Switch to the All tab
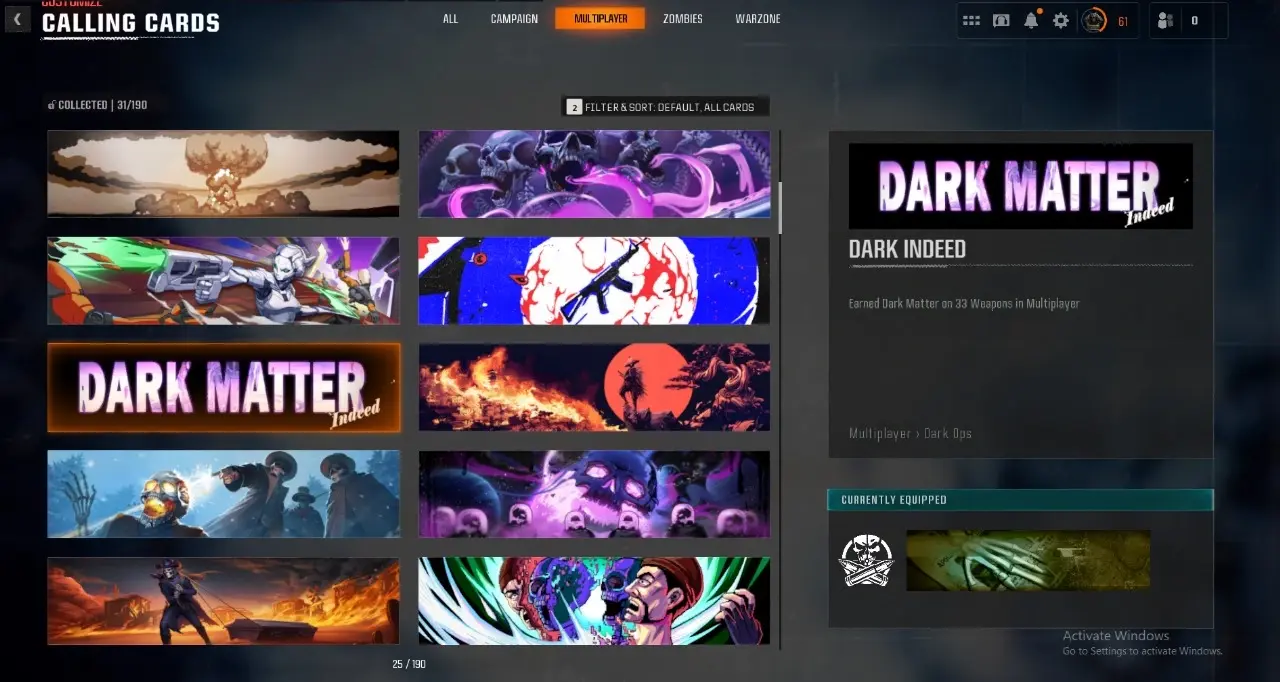Image resolution: width=1280 pixels, height=682 pixels. [450, 19]
